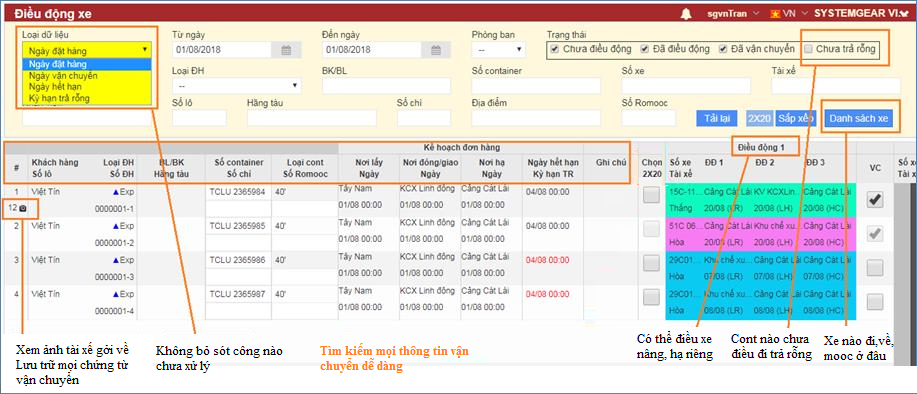Open calendar picker for Đến ngày
Screen dimensions: 917x394
coord(436,50)
